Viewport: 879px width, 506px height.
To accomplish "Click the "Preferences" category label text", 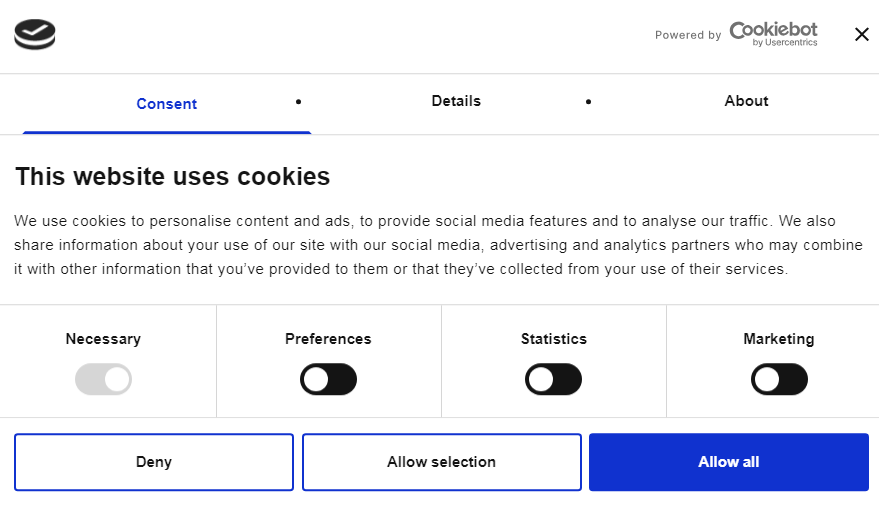I will (328, 339).
